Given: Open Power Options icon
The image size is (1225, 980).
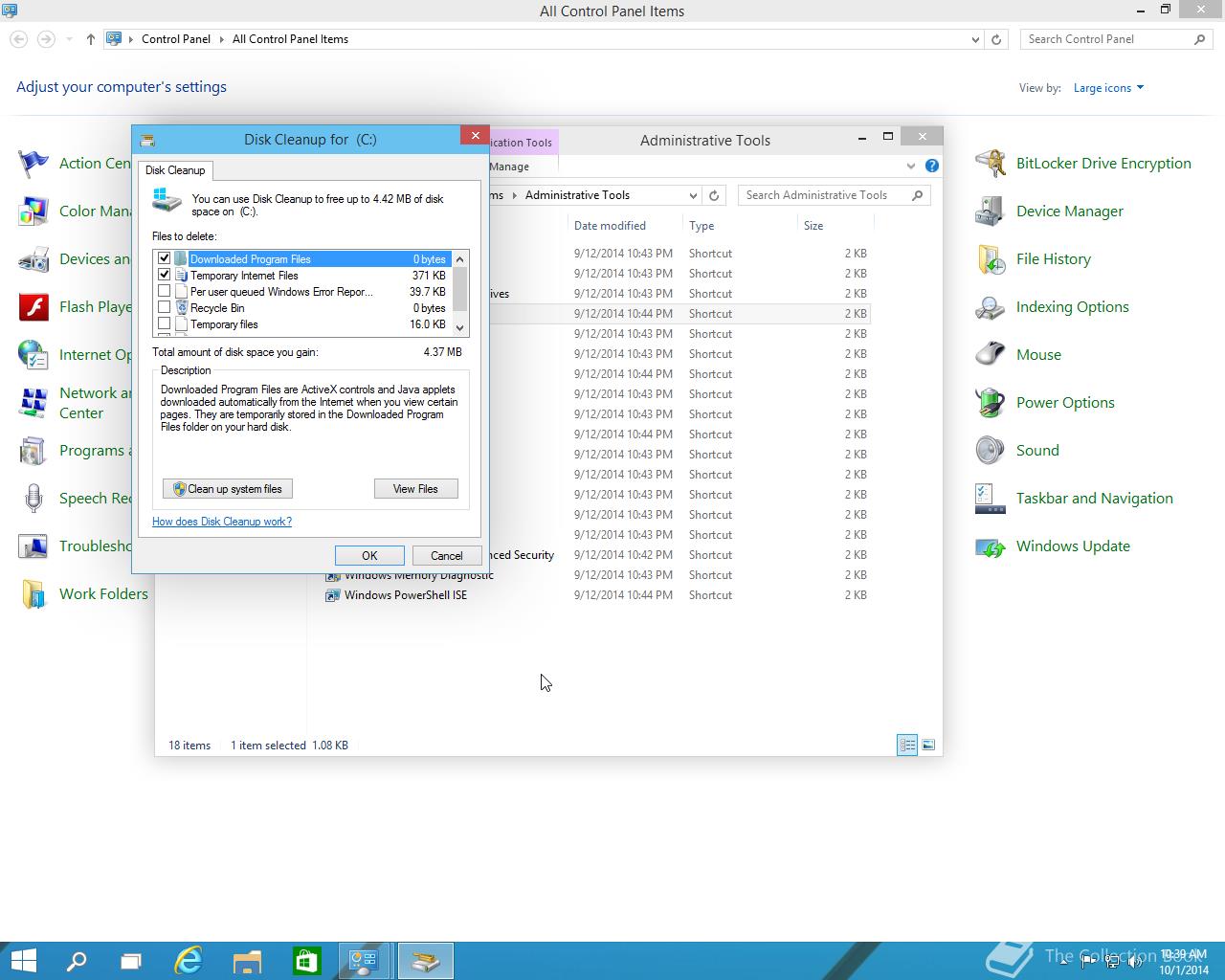Looking at the screenshot, I should click(x=991, y=403).
